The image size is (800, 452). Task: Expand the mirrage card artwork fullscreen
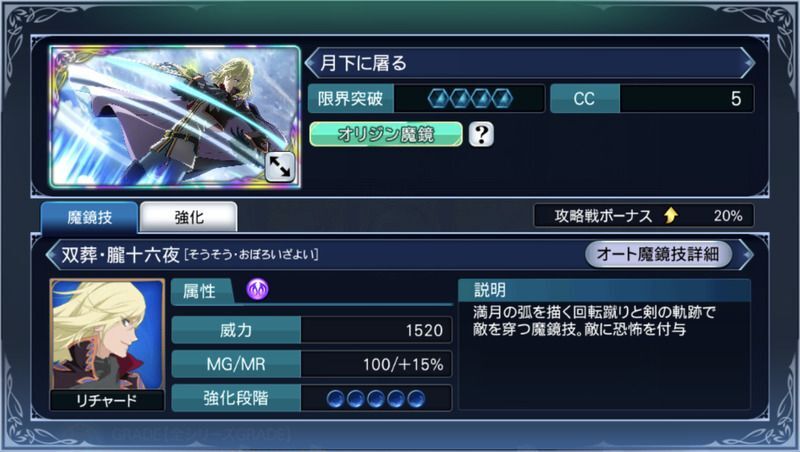click(280, 167)
